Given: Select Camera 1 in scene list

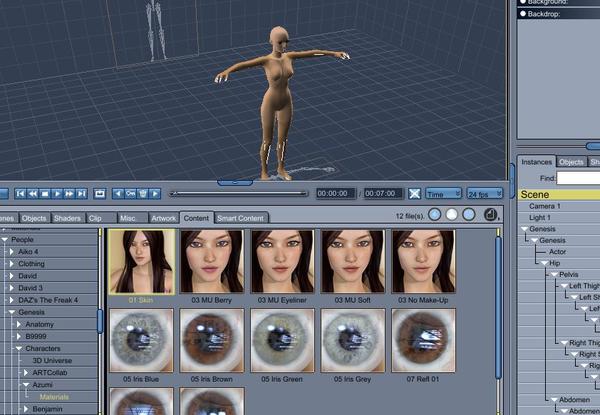Looking at the screenshot, I should tap(545, 206).
